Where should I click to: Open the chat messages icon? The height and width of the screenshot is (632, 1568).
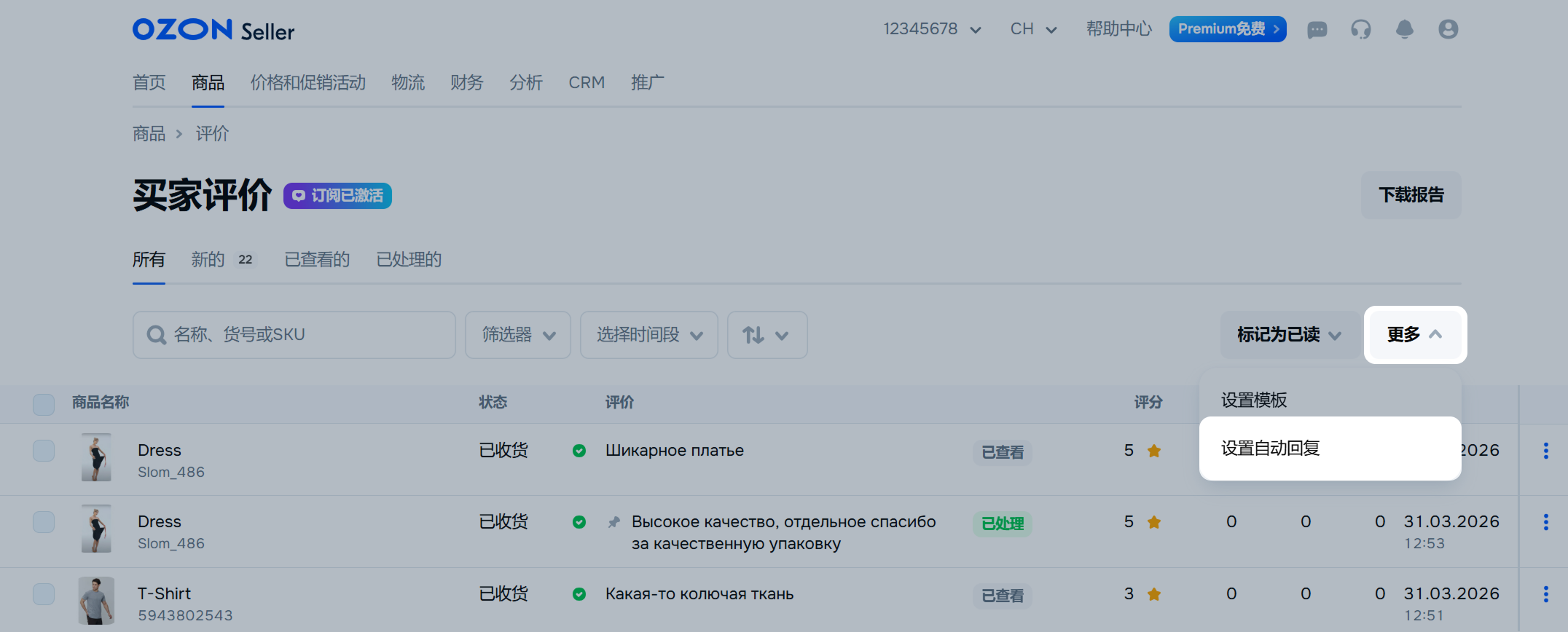pos(1317,30)
